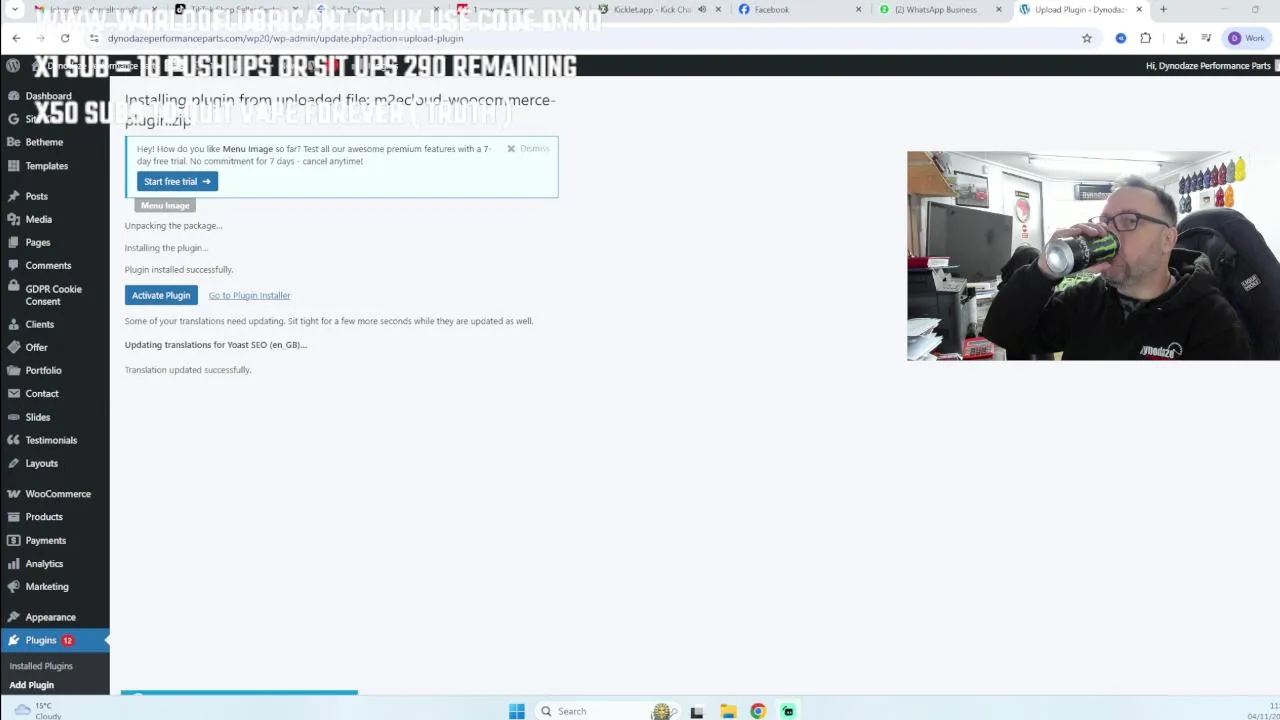Click the Menu Image plugin label
The image size is (1280, 720).
[165, 205]
